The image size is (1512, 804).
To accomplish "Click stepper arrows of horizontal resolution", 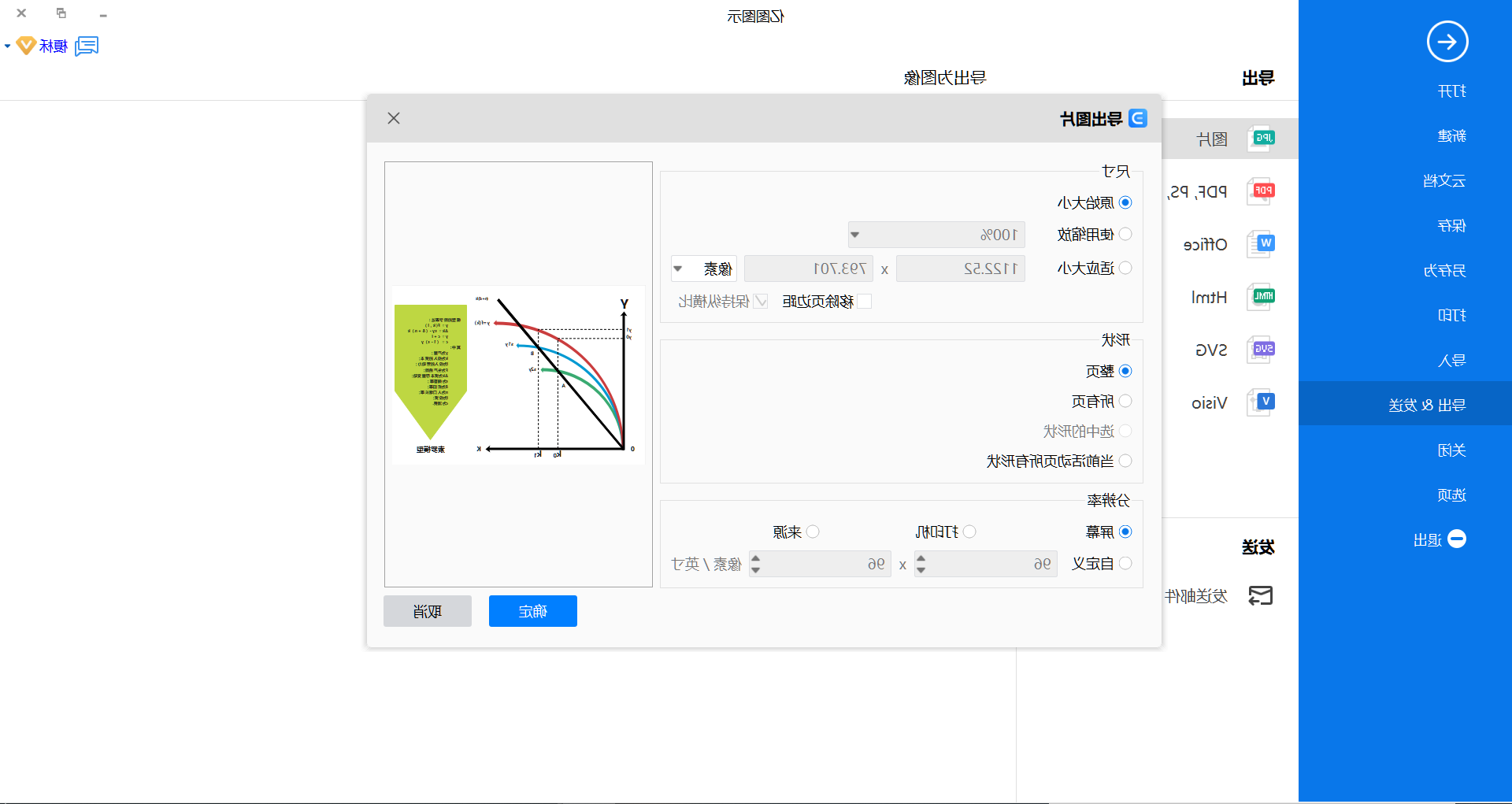I will pyautogui.click(x=921, y=564).
